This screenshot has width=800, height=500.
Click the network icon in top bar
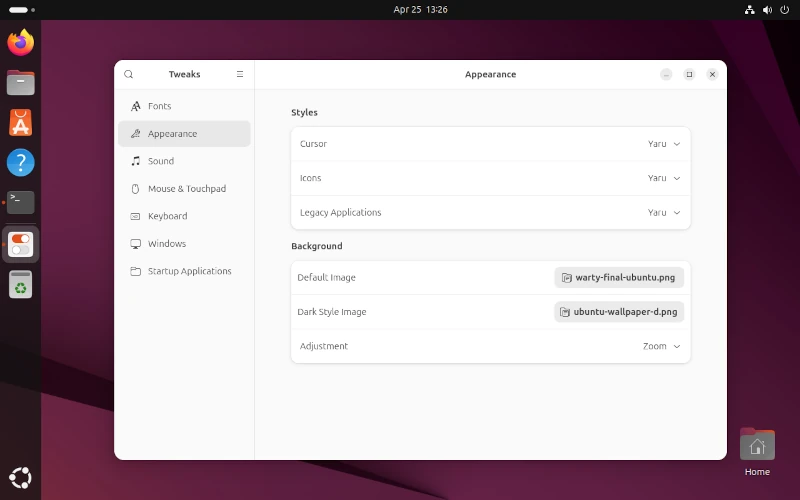pyautogui.click(x=749, y=10)
